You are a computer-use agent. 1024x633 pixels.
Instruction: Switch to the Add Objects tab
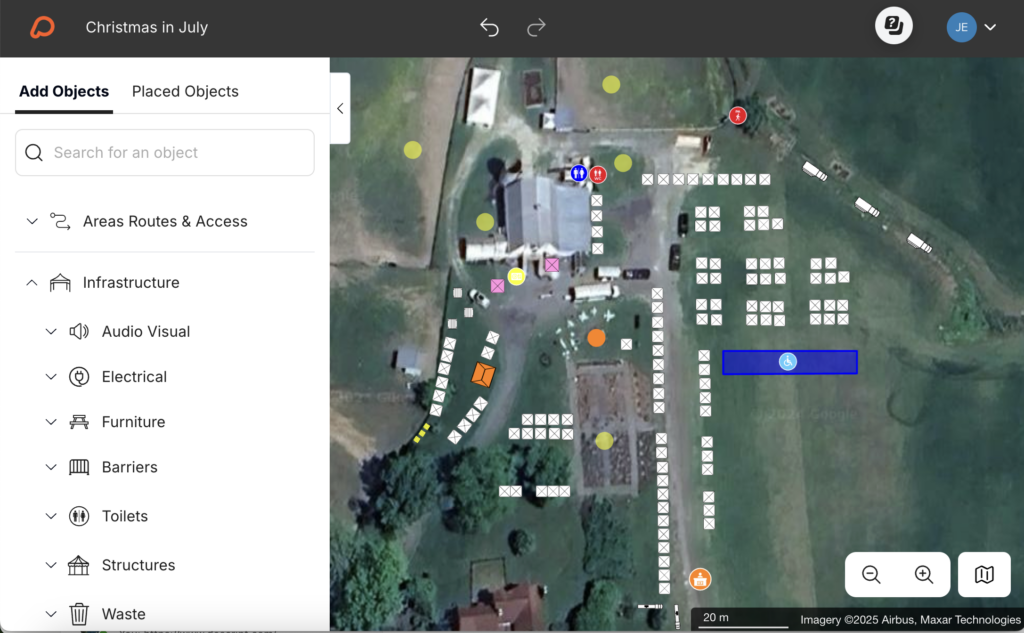(63, 91)
